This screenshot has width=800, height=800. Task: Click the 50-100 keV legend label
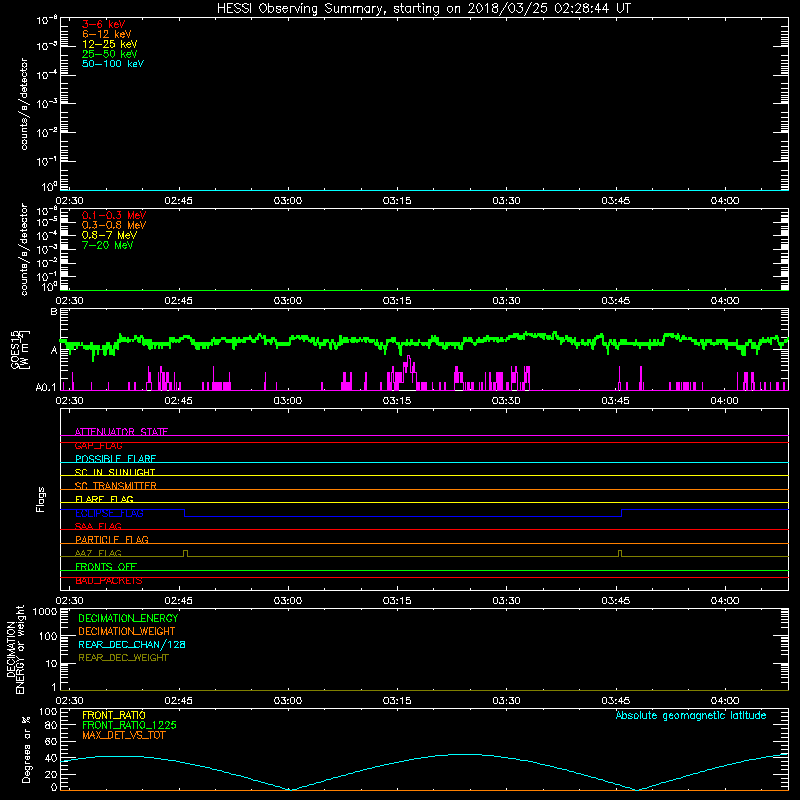113,64
